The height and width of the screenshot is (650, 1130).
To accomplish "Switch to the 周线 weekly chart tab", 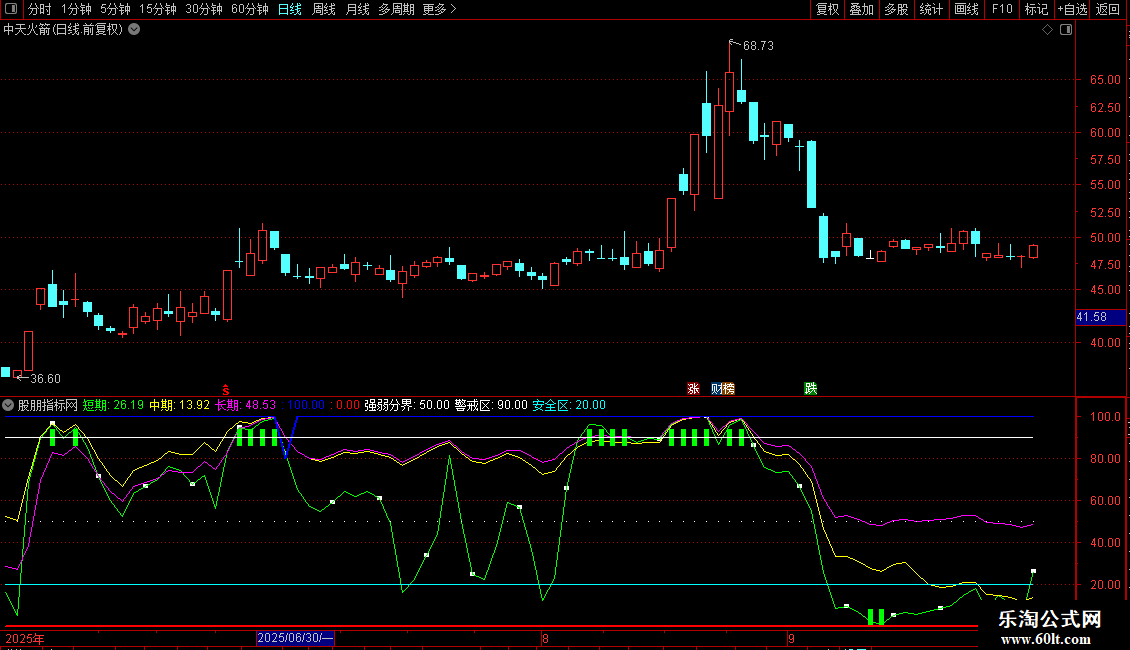I will pos(324,10).
